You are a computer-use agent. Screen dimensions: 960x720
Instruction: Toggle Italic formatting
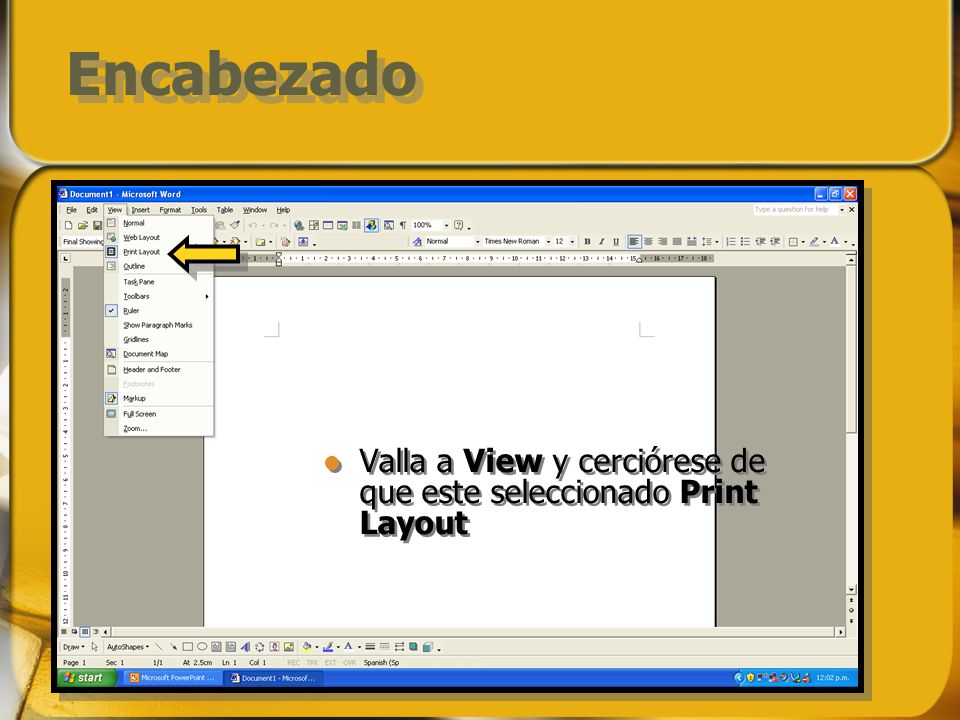[x=601, y=242]
